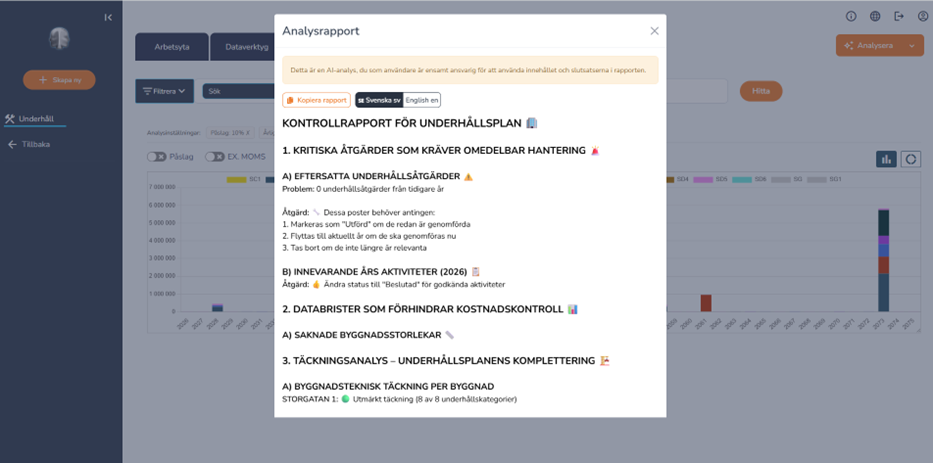
Task: Open the Underhåll sidebar item
Action: pyautogui.click(x=35, y=118)
